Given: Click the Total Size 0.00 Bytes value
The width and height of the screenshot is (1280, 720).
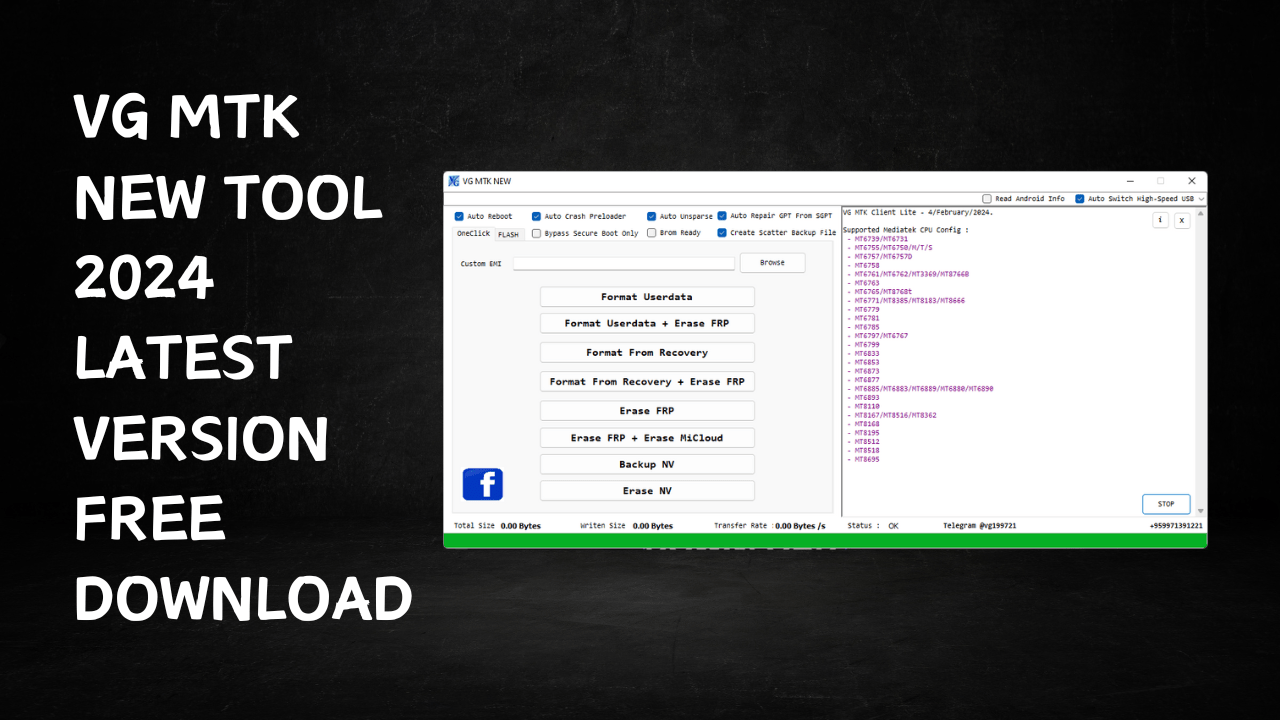Looking at the screenshot, I should click(521, 525).
